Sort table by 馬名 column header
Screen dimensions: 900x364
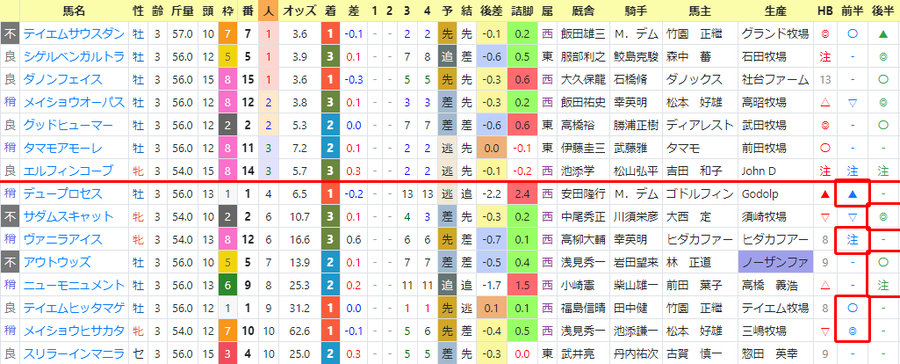pyautogui.click(x=73, y=10)
